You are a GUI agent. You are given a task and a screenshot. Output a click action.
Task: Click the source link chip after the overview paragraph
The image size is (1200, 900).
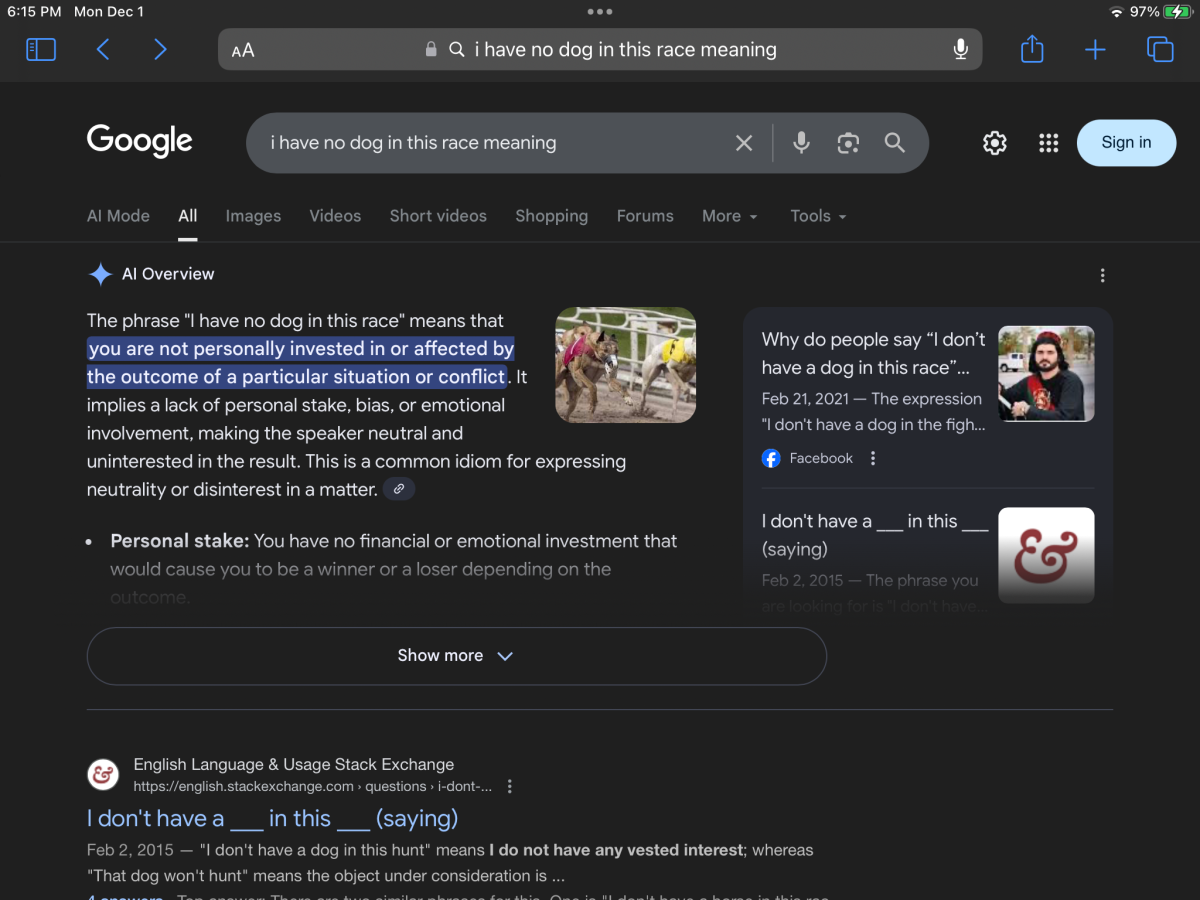[399, 489]
